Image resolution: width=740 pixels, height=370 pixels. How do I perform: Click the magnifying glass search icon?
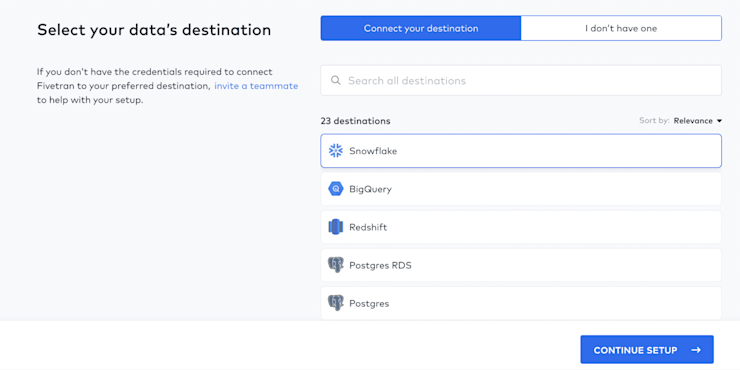336,80
